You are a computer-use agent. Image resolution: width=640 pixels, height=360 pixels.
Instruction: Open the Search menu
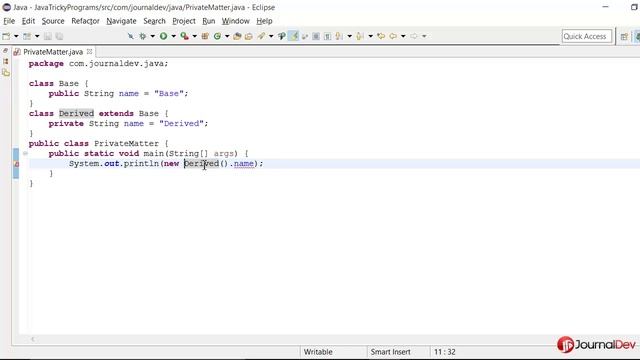pos(154,21)
